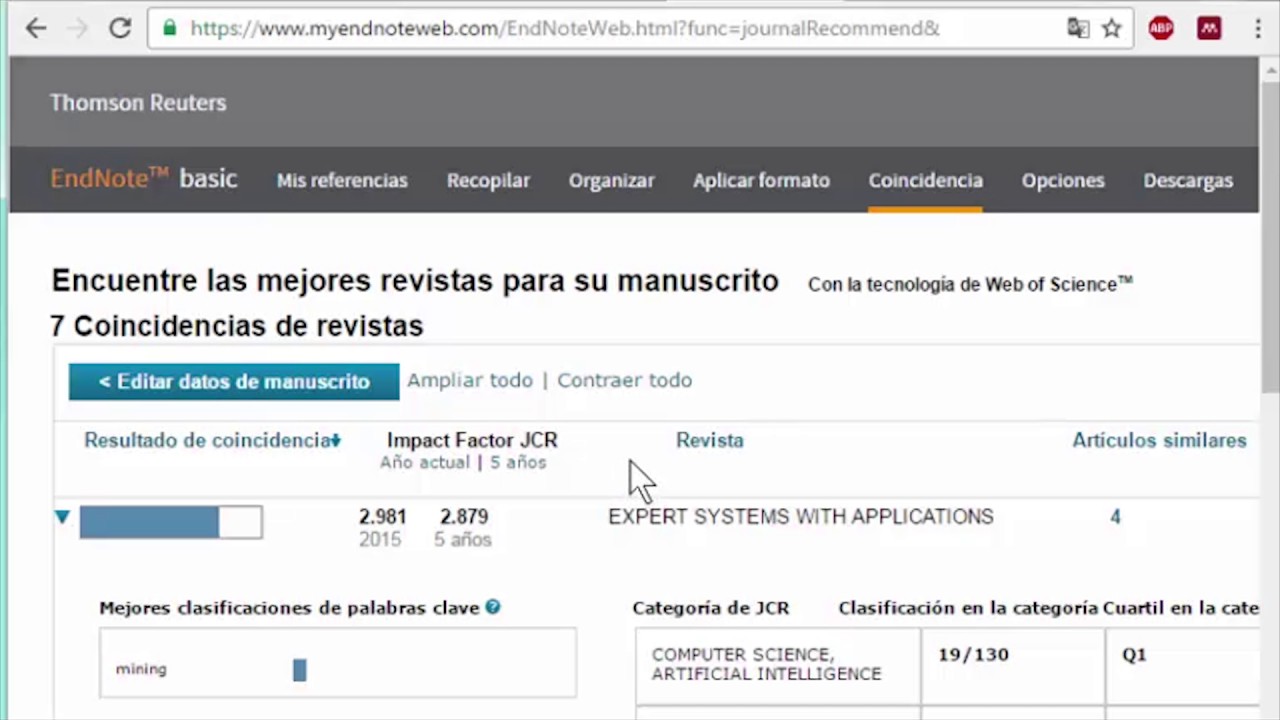1280x720 pixels.
Task: Click help icon beside palabras clave
Action: tap(492, 607)
